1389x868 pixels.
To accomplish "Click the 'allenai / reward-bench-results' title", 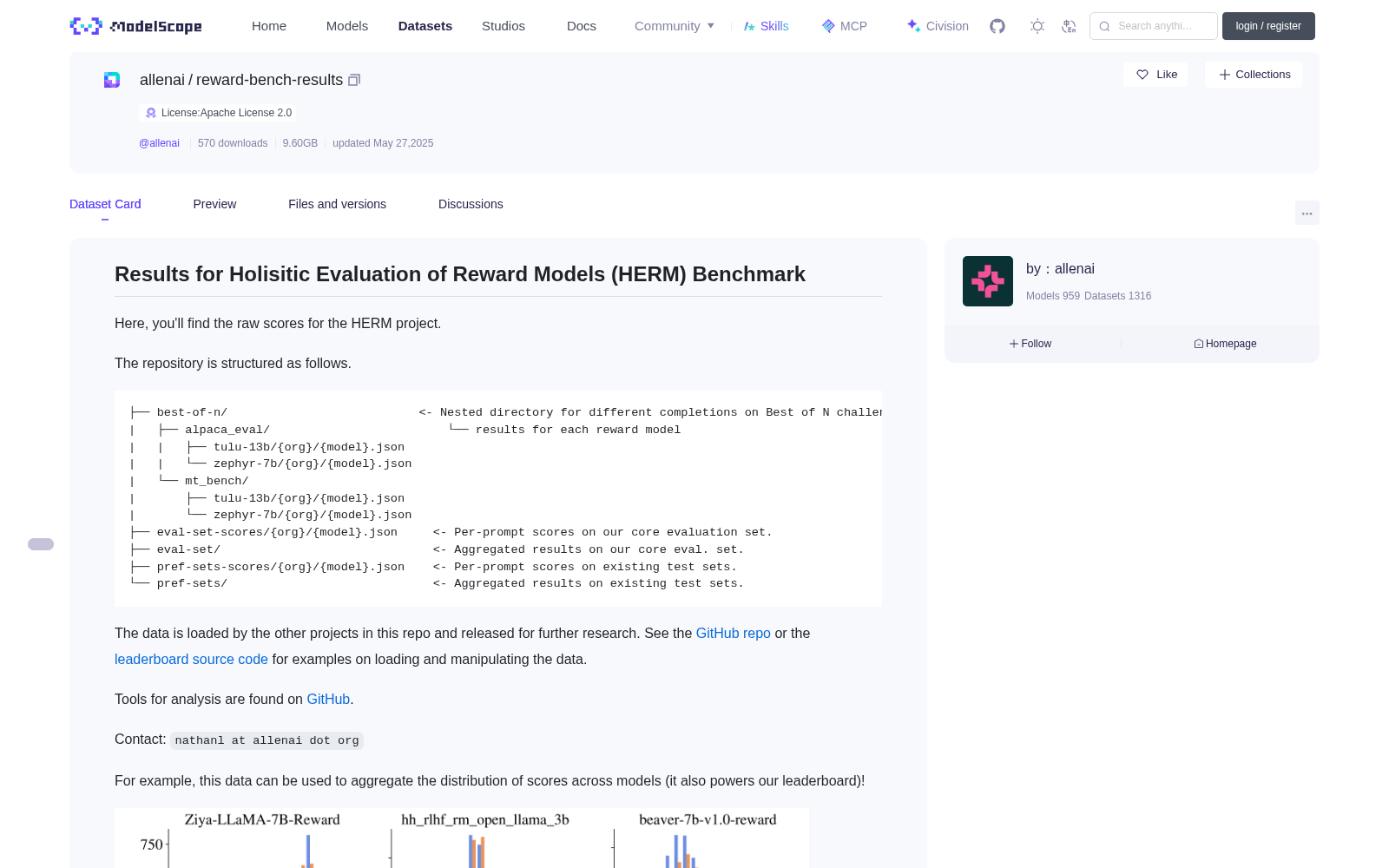I will 241,80.
